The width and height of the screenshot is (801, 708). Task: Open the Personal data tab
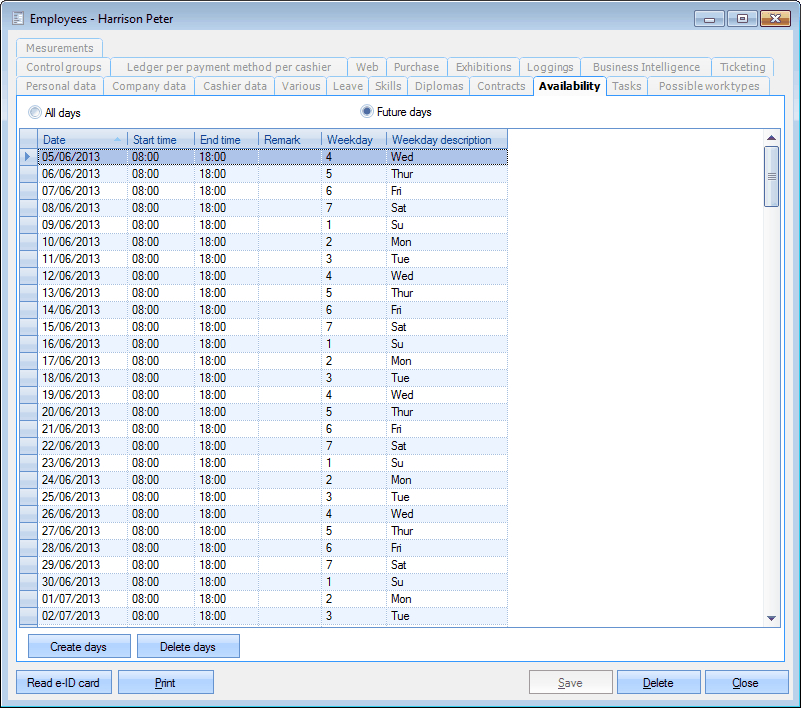61,86
